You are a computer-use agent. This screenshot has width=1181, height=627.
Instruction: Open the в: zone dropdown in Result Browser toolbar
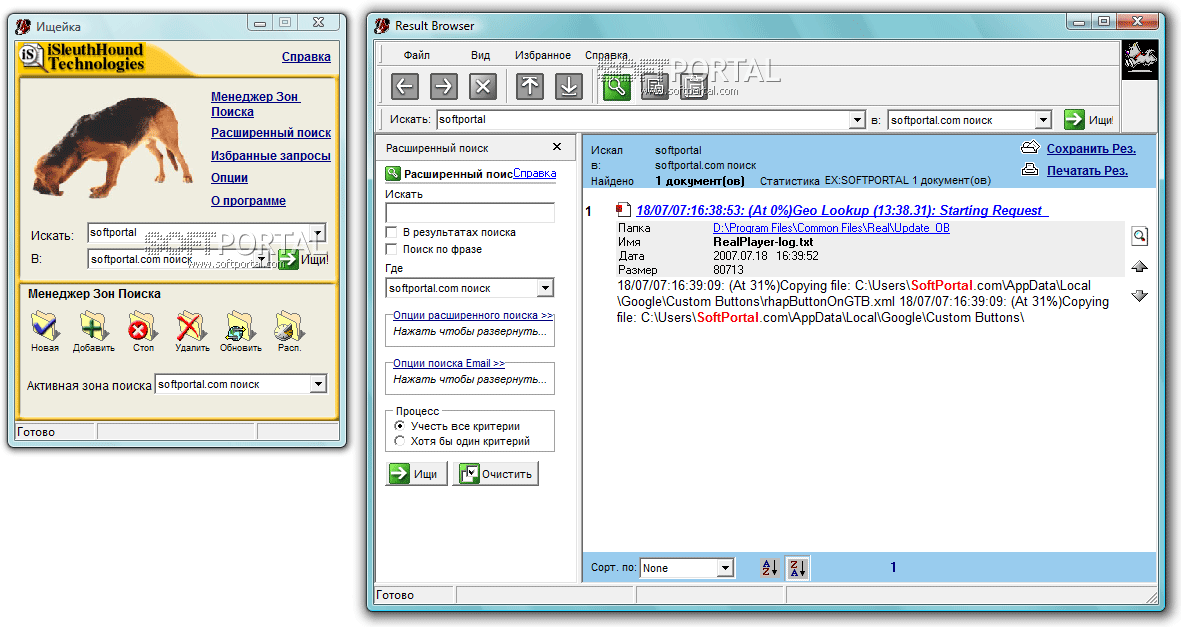click(1043, 120)
